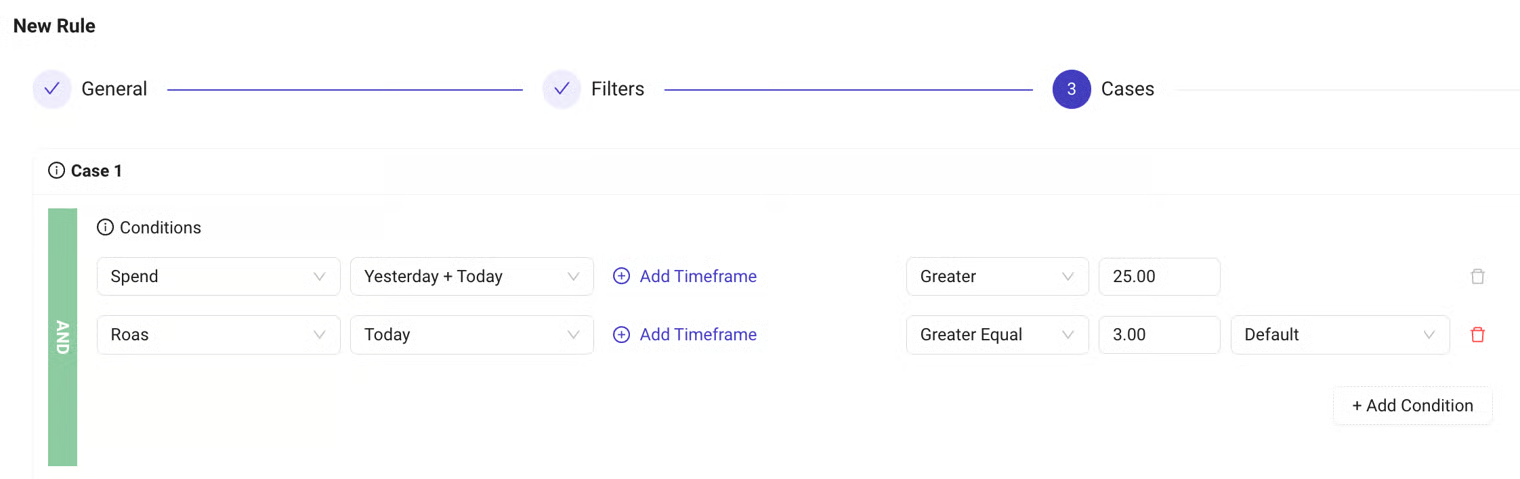Click the gray trash icon for Spend condition

(x=1477, y=277)
